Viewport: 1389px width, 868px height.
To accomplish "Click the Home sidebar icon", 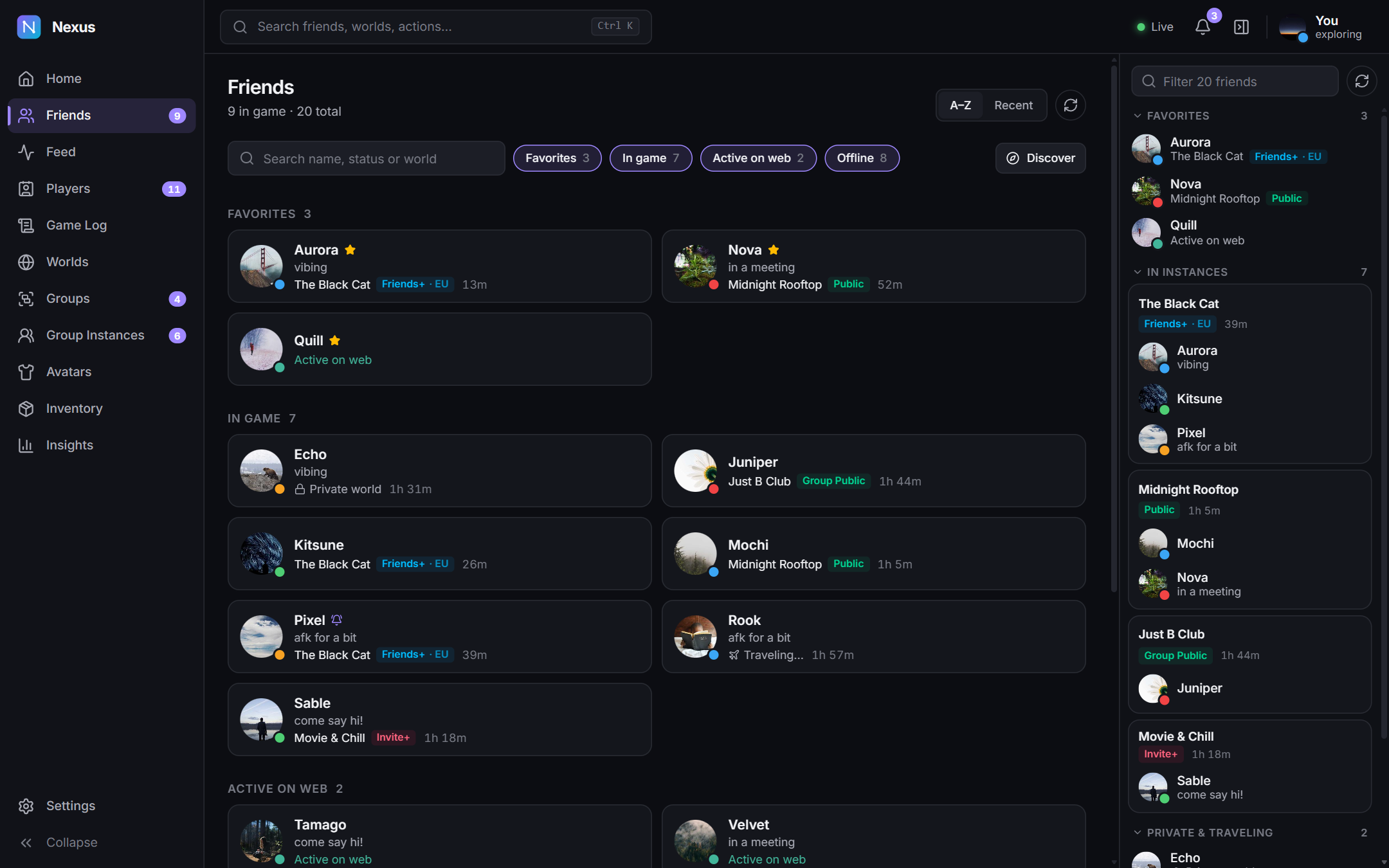I will tap(26, 78).
